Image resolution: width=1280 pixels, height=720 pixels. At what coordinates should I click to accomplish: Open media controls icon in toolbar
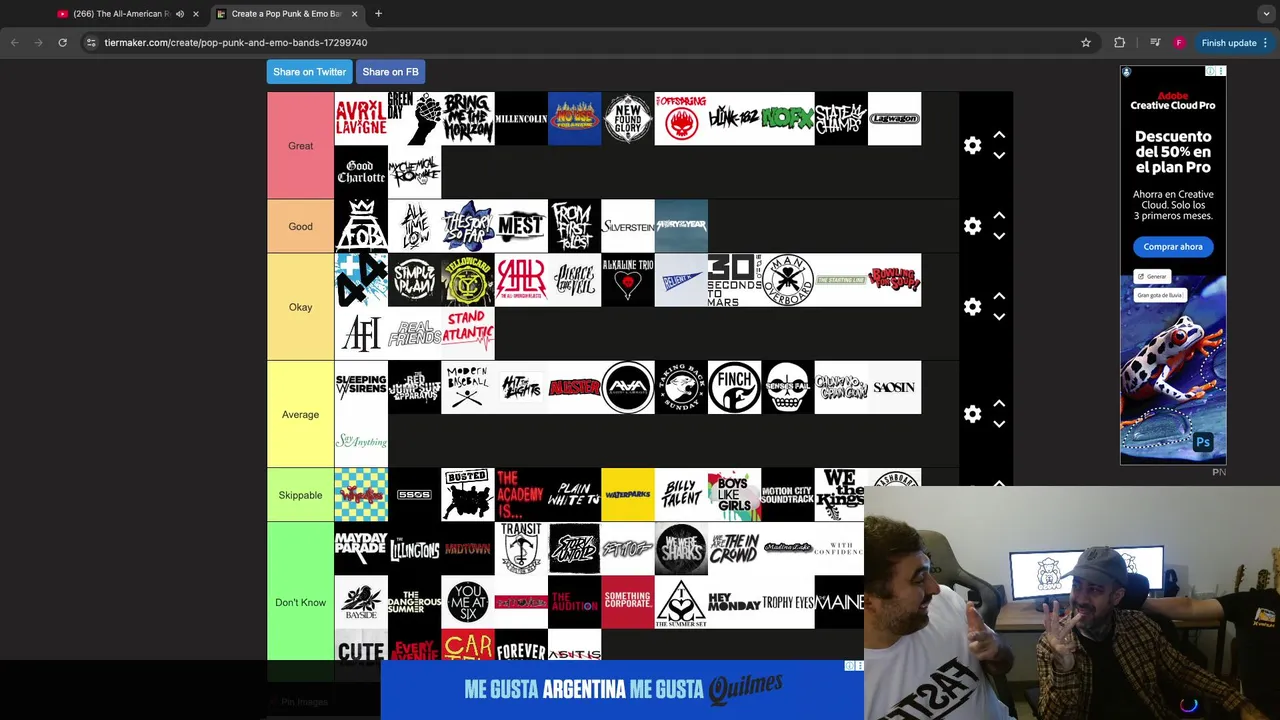(1155, 43)
